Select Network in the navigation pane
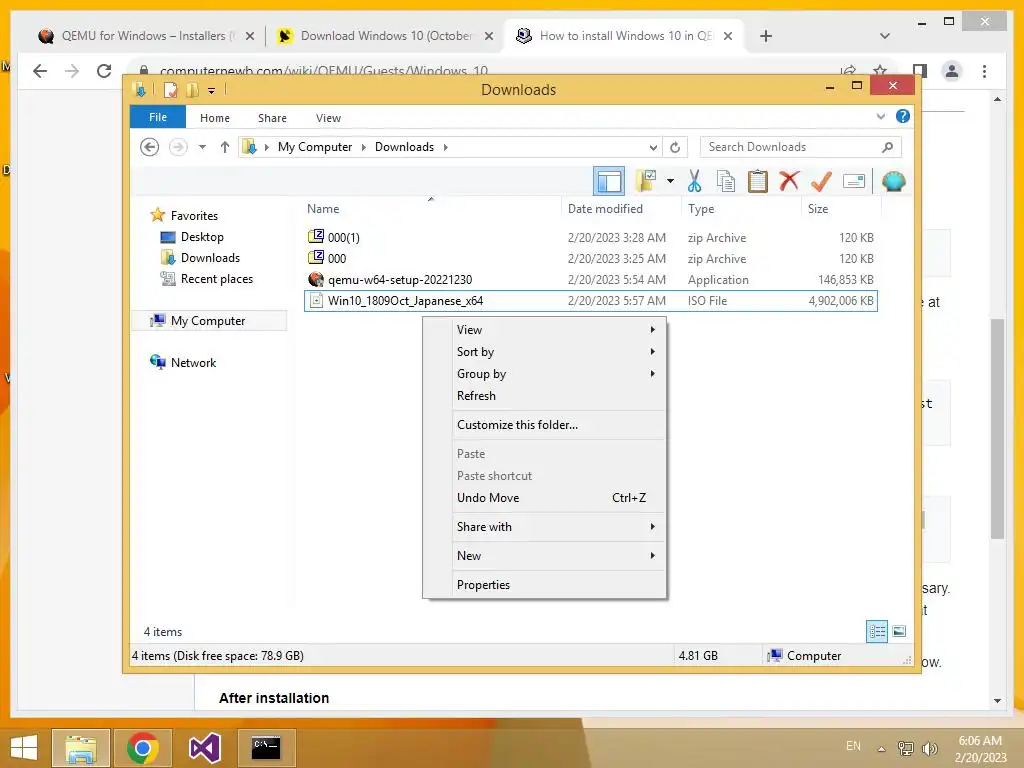This screenshot has height=768, width=1024. coord(193,362)
